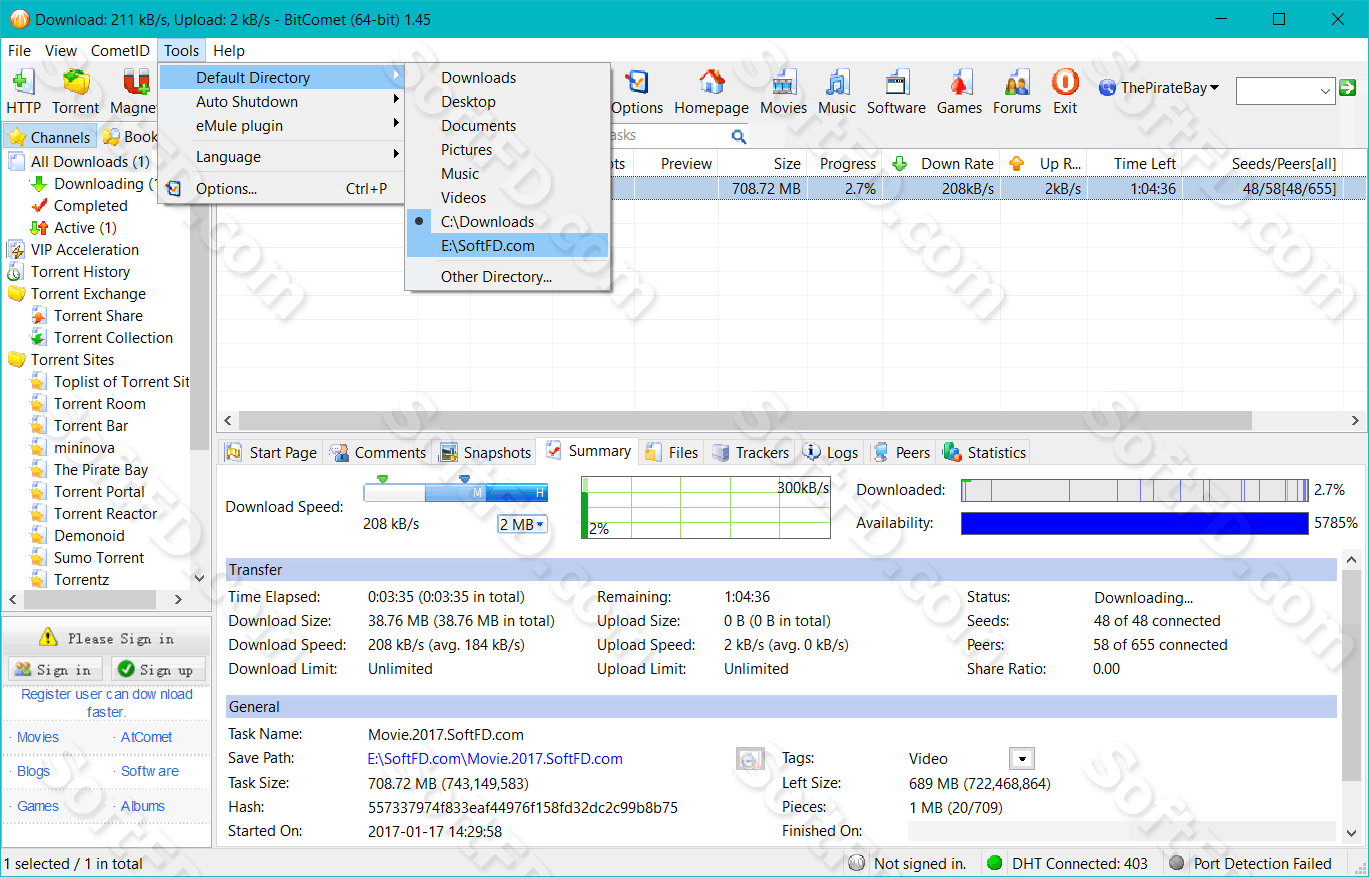Click the task list horizontal scrollbar
Screen dimensions: 1369x877
[745, 421]
